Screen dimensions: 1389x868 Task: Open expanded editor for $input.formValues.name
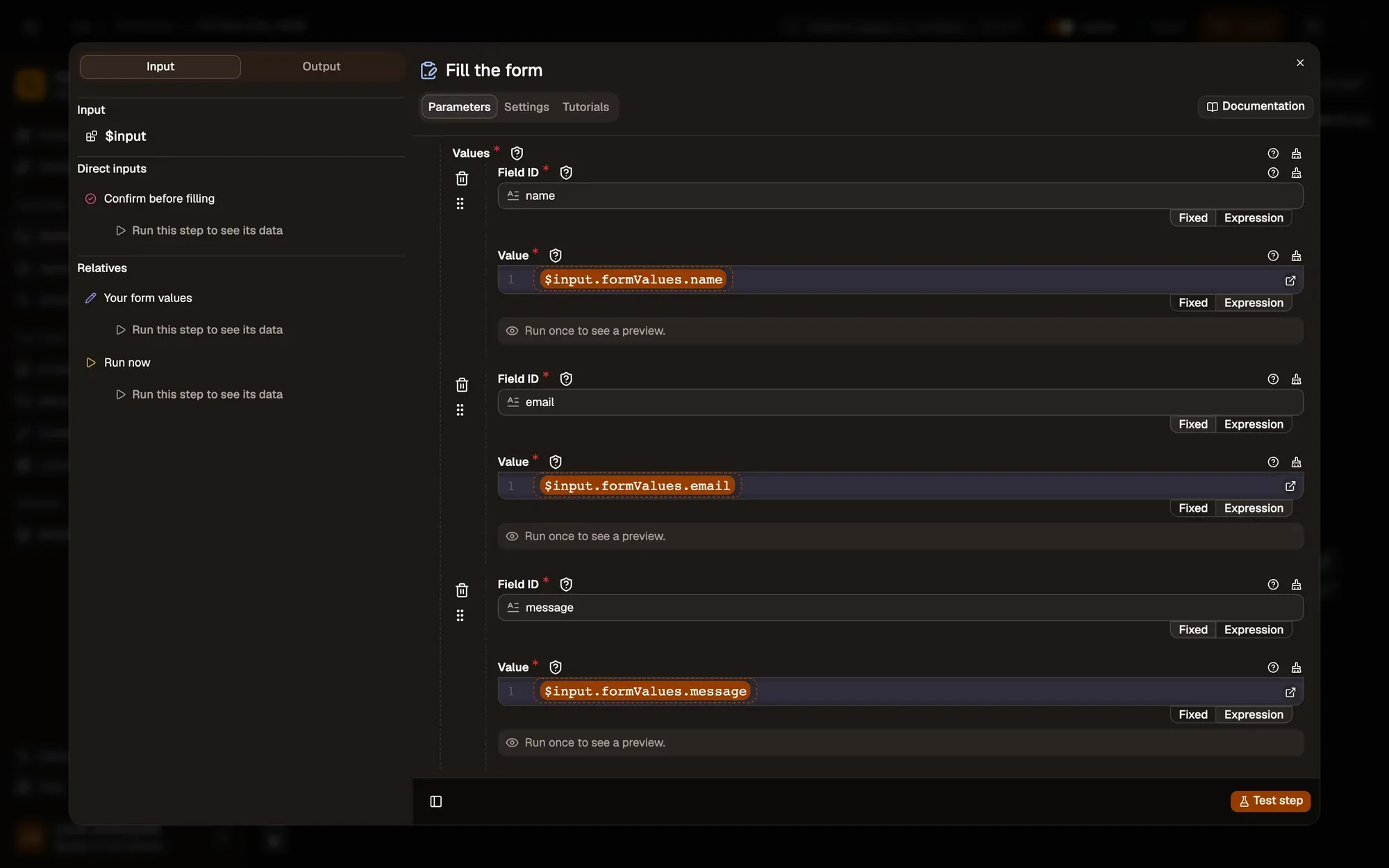(x=1290, y=281)
